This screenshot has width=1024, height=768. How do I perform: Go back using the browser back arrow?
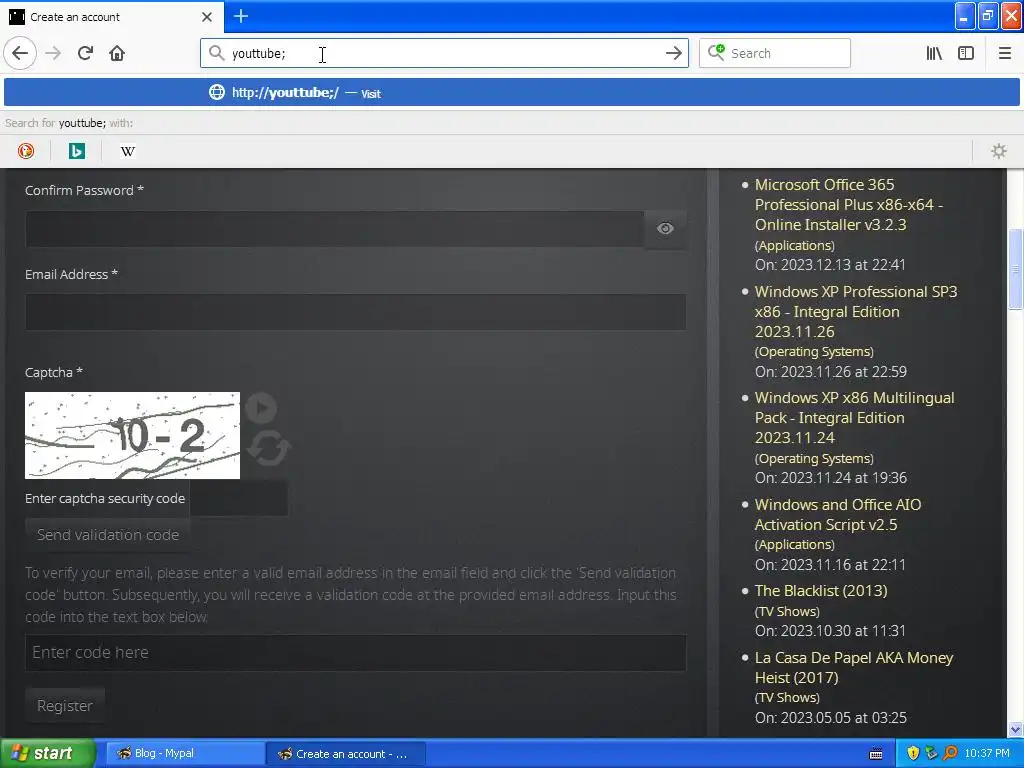[20, 53]
